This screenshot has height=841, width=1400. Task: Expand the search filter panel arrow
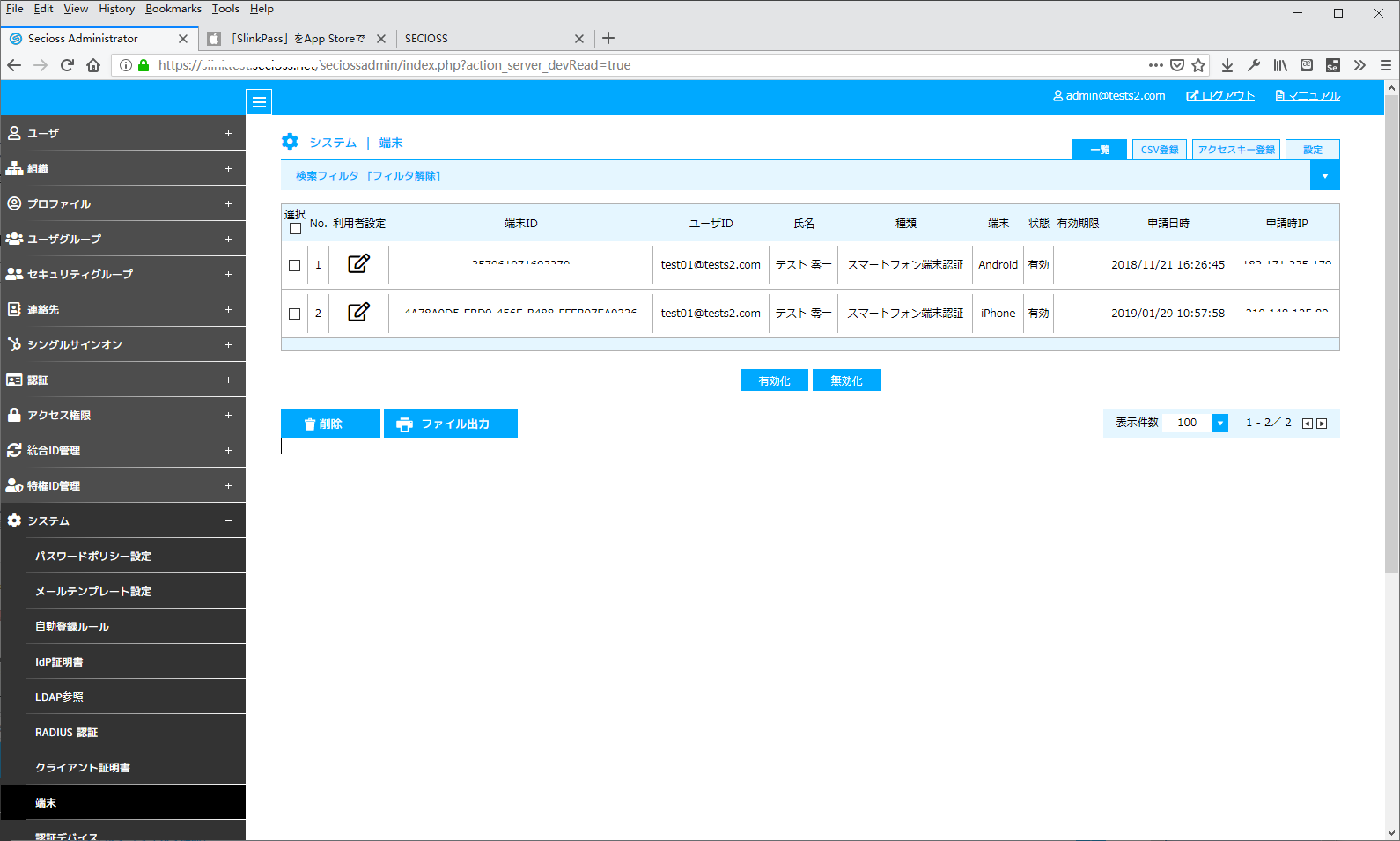[1324, 176]
